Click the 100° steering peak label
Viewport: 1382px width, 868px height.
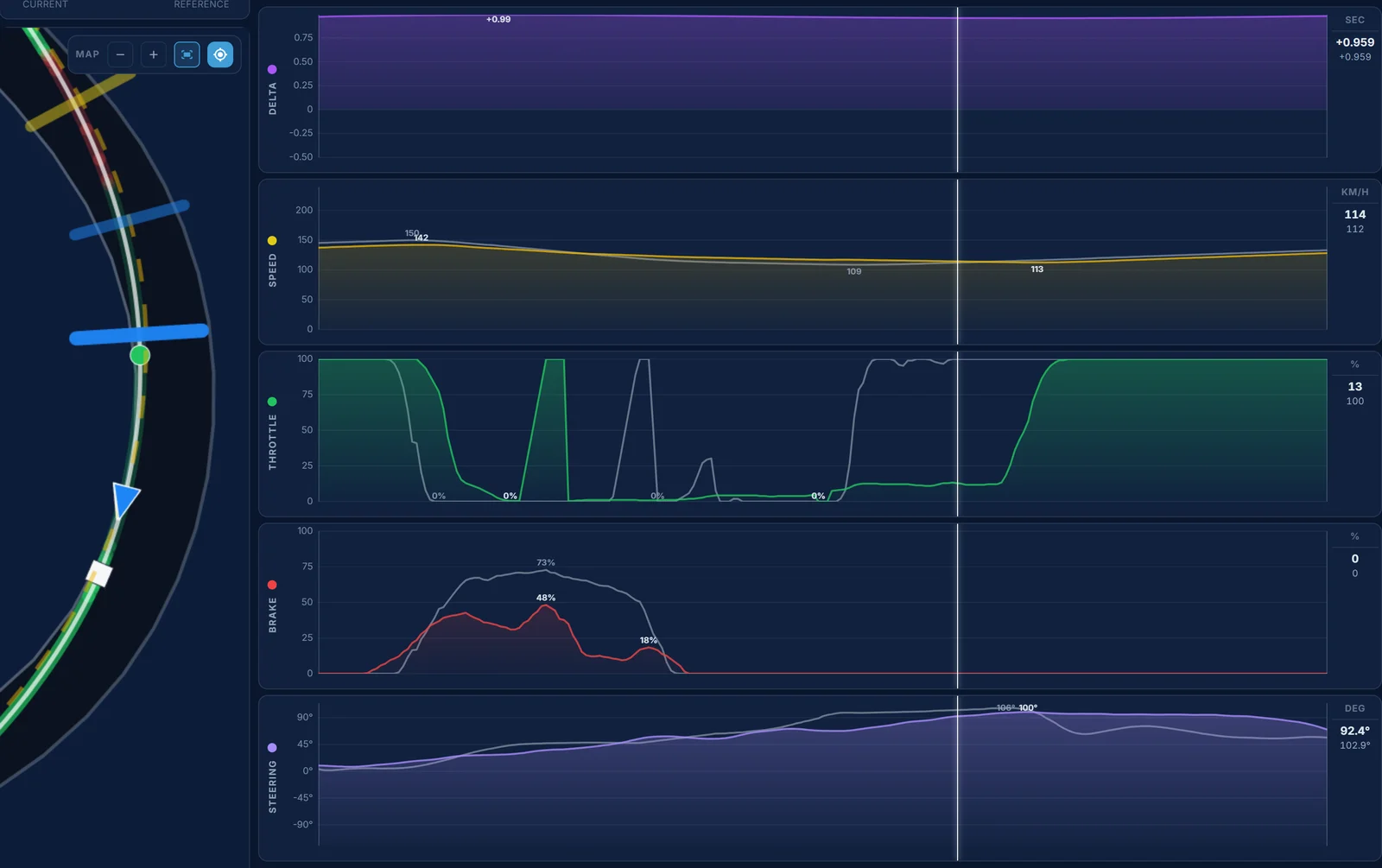click(1028, 707)
